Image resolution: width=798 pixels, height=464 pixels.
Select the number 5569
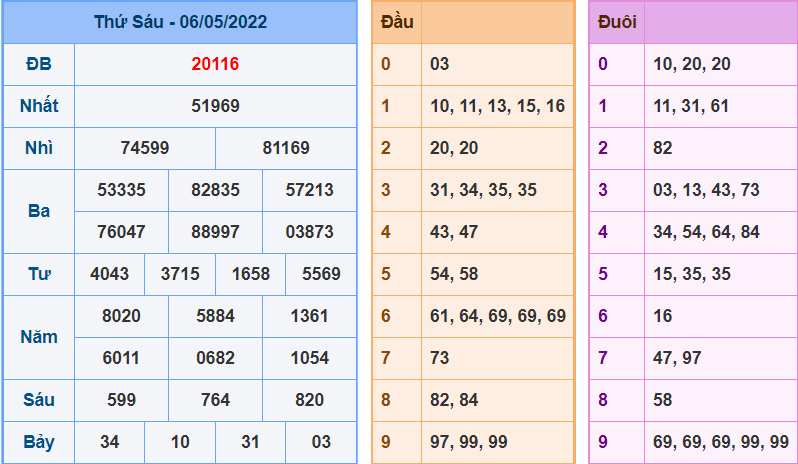point(321,274)
